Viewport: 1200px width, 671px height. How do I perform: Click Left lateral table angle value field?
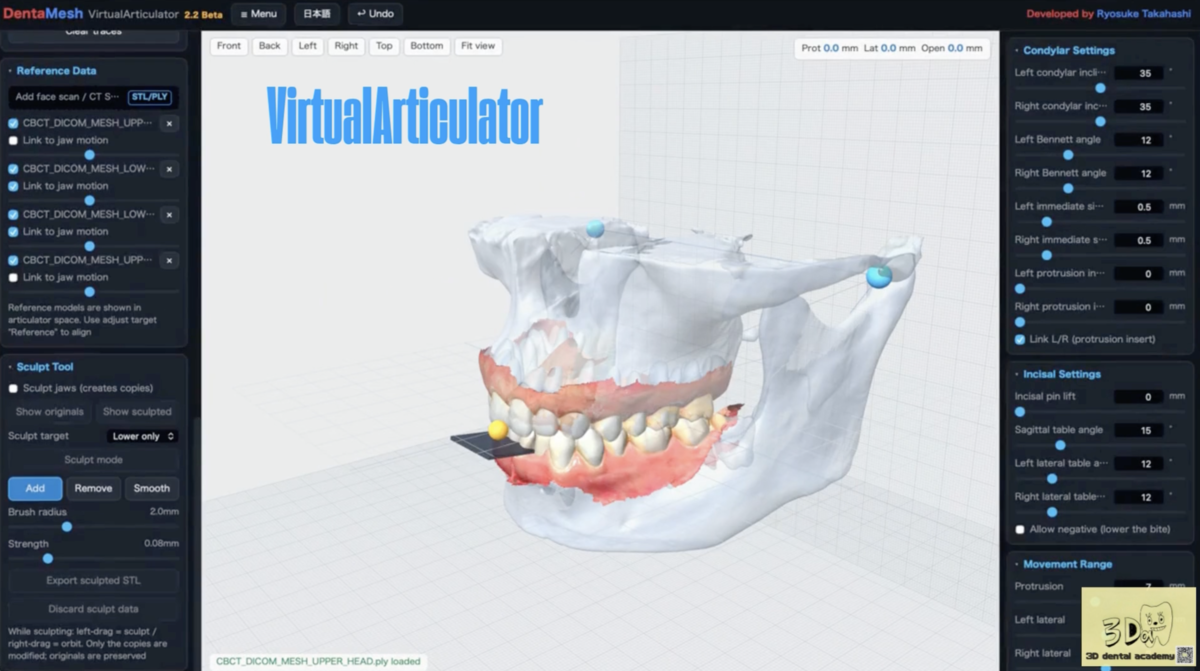(x=1139, y=463)
